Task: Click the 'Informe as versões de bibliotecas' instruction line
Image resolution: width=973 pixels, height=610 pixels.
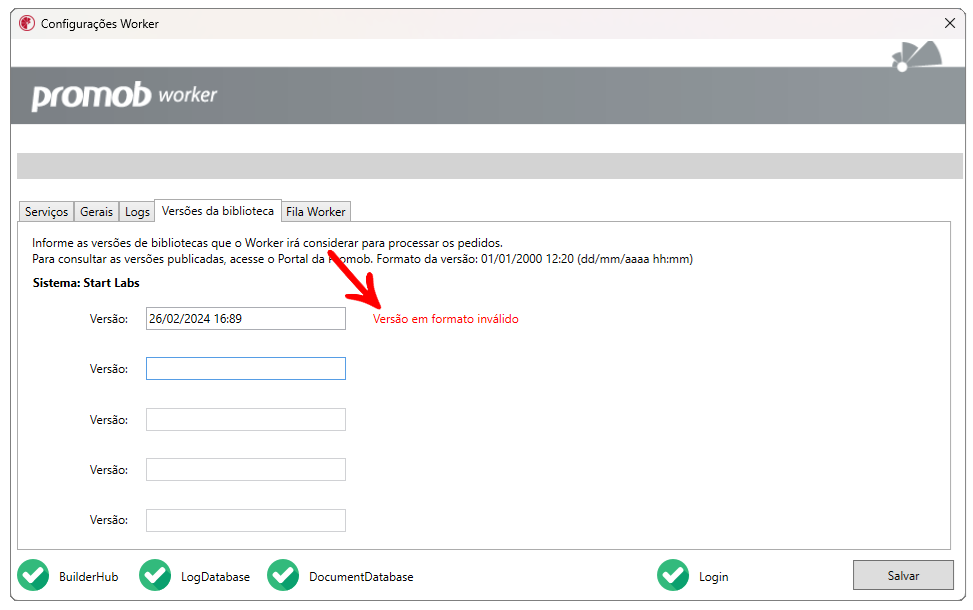Action: [x=267, y=243]
